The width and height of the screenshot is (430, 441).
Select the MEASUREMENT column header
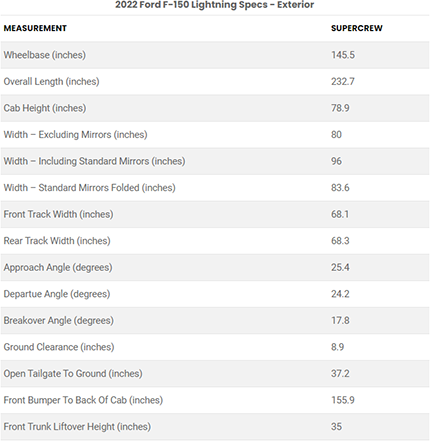click(x=35, y=28)
